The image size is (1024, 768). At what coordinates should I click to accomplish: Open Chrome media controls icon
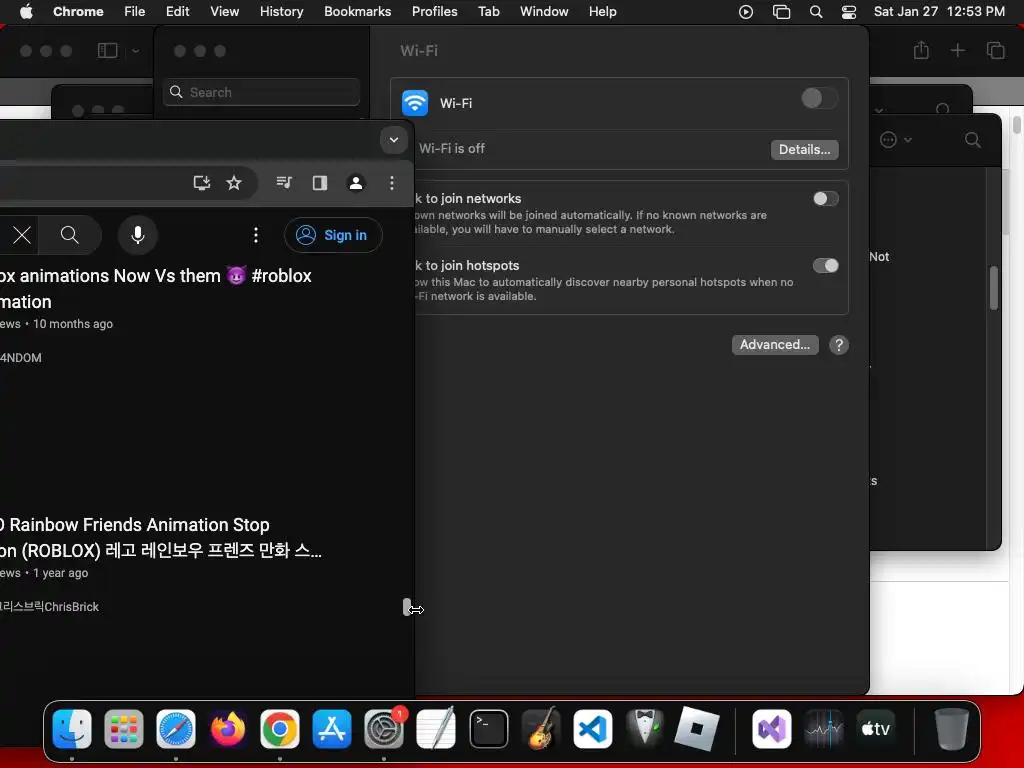coord(283,183)
